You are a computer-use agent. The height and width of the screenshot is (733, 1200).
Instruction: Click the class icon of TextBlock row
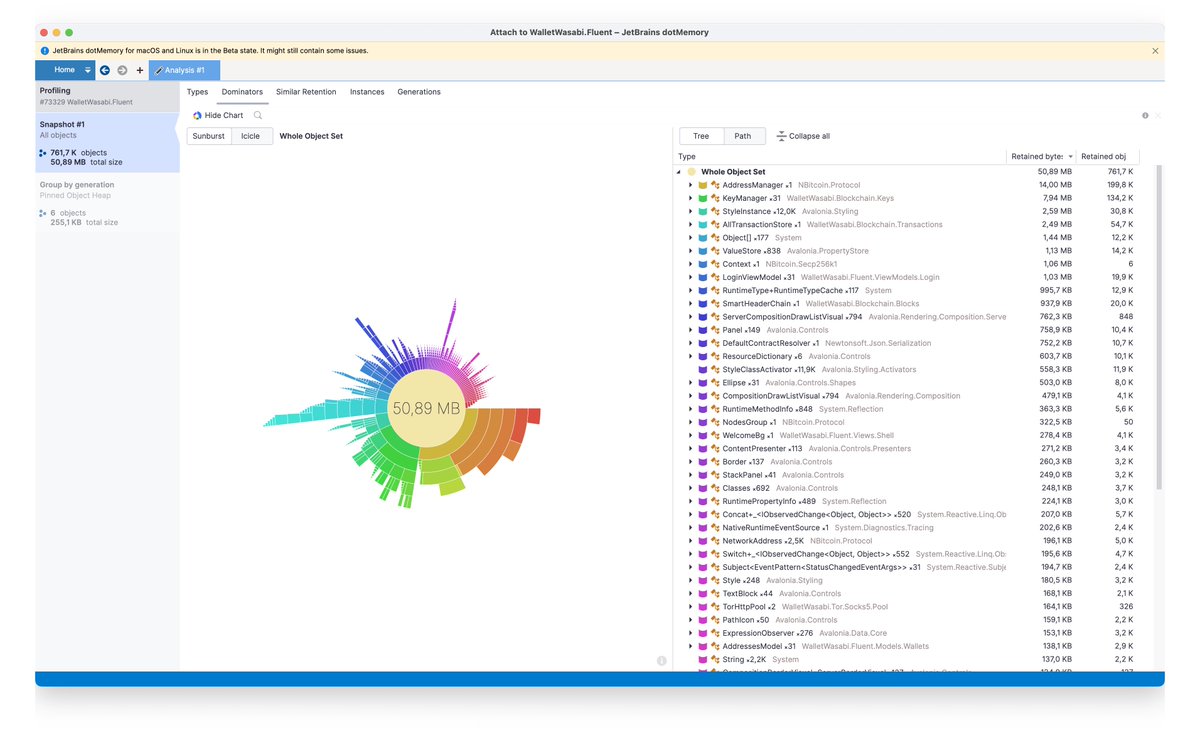click(716, 594)
